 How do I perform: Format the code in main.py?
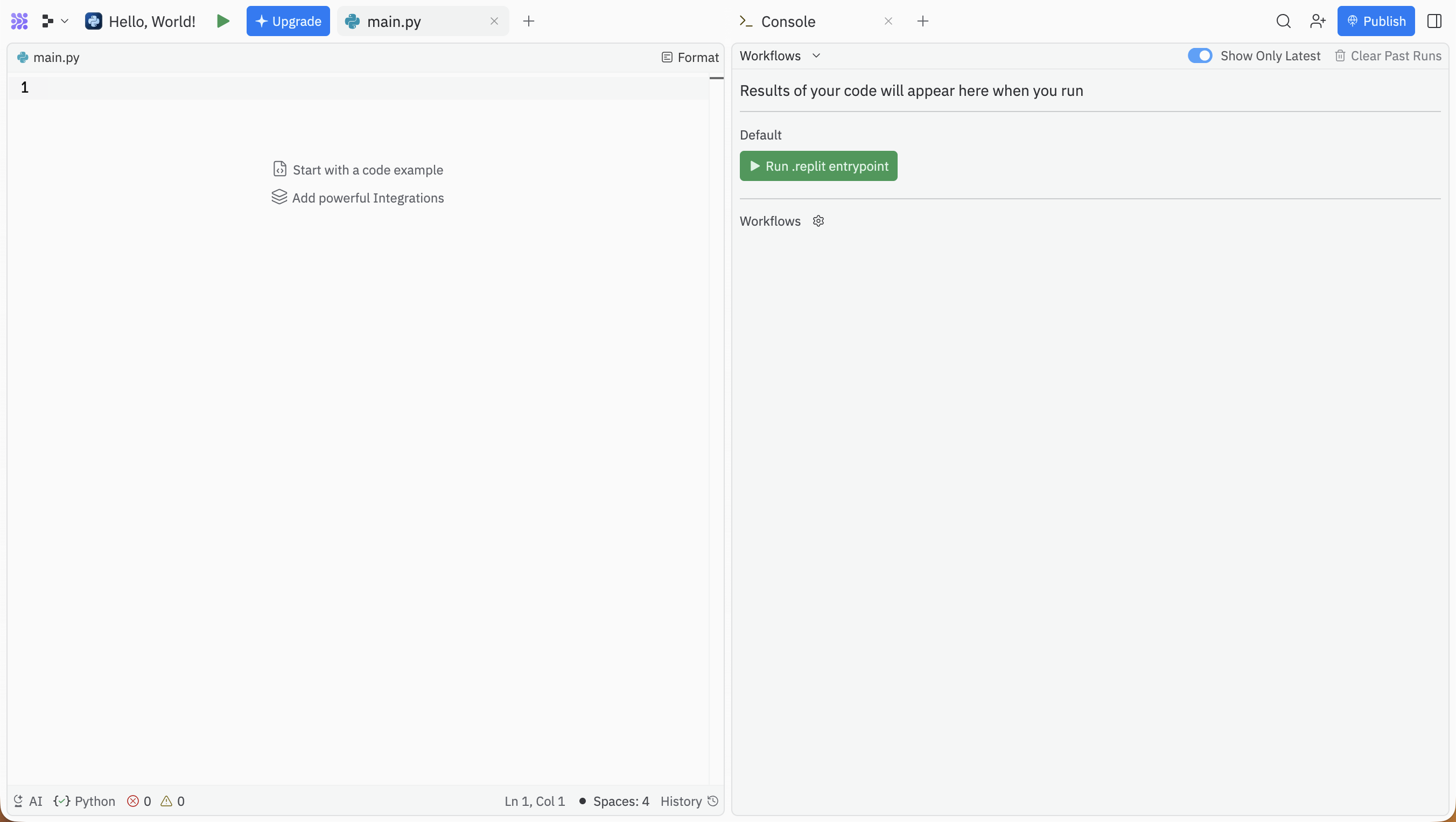click(x=690, y=57)
